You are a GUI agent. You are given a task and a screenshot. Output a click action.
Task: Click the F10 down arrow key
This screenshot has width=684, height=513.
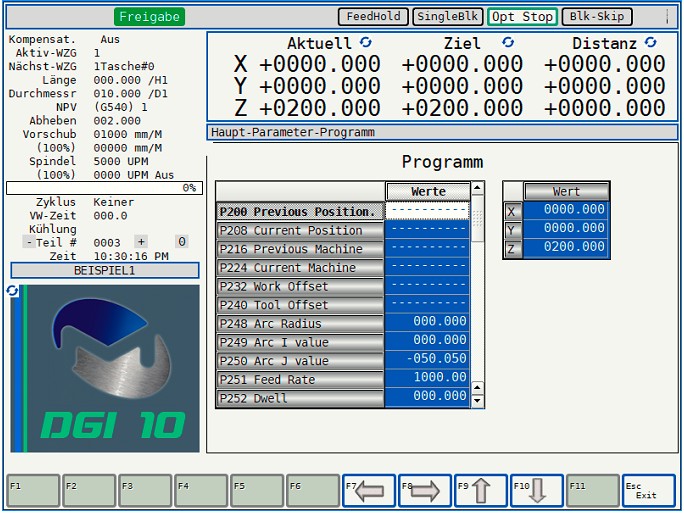pos(537,491)
